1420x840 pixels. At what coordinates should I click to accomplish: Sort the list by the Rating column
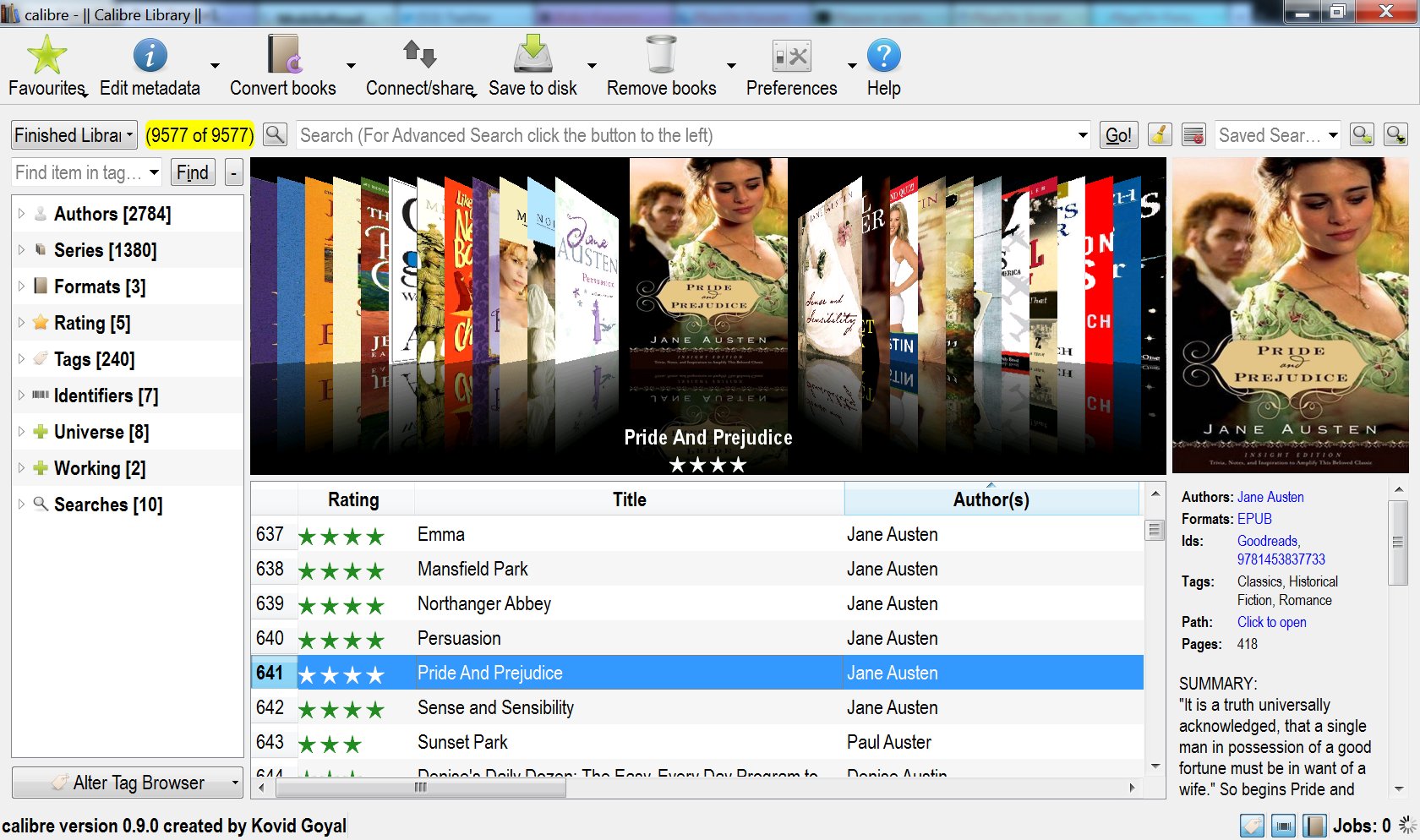point(353,499)
